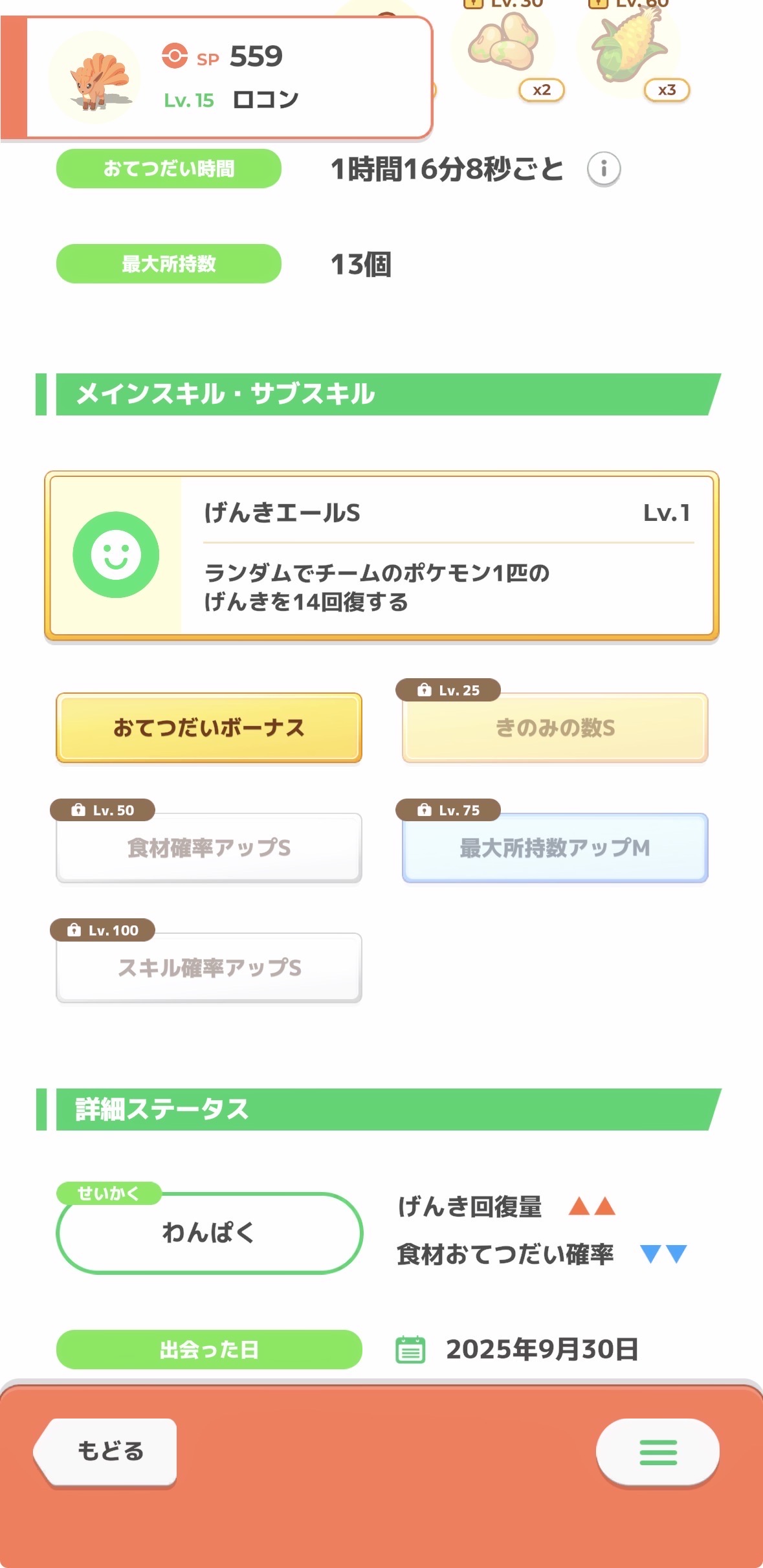The width and height of the screenshot is (763, 1568).
Task: Tap the red up arrows for げんき回復量
Action: click(592, 1206)
